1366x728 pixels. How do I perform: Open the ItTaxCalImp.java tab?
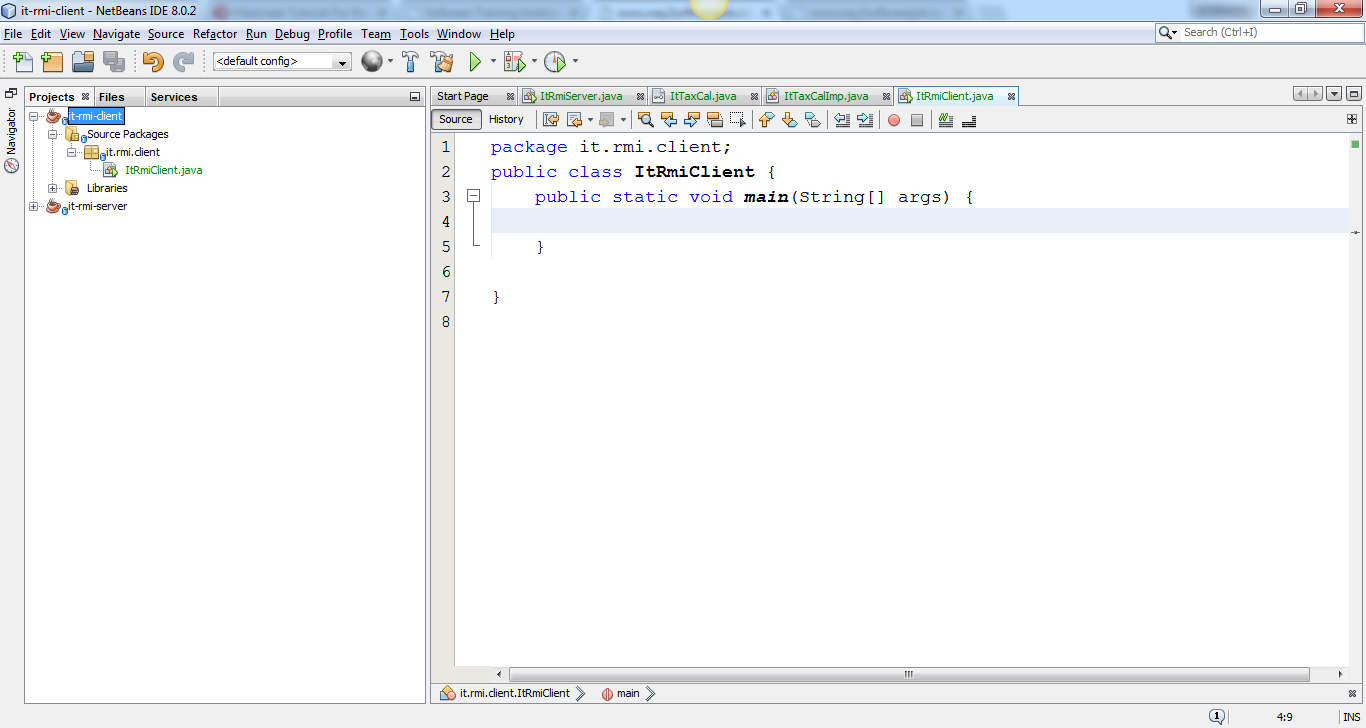[x=826, y=96]
